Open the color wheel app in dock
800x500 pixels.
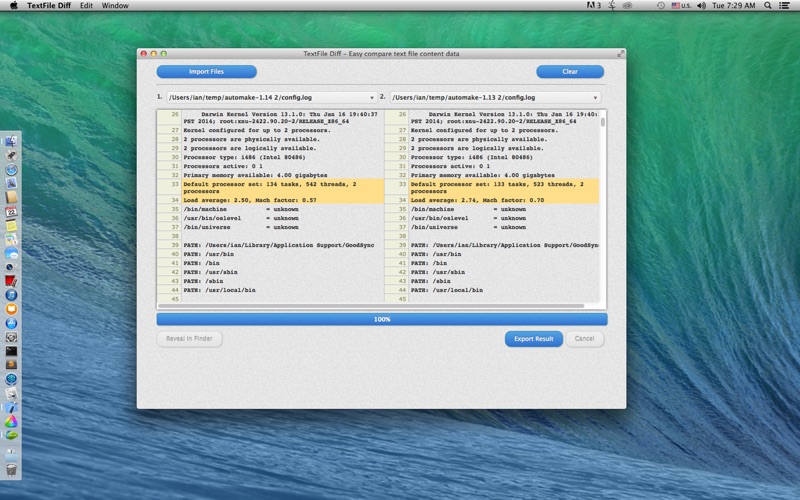[x=11, y=421]
